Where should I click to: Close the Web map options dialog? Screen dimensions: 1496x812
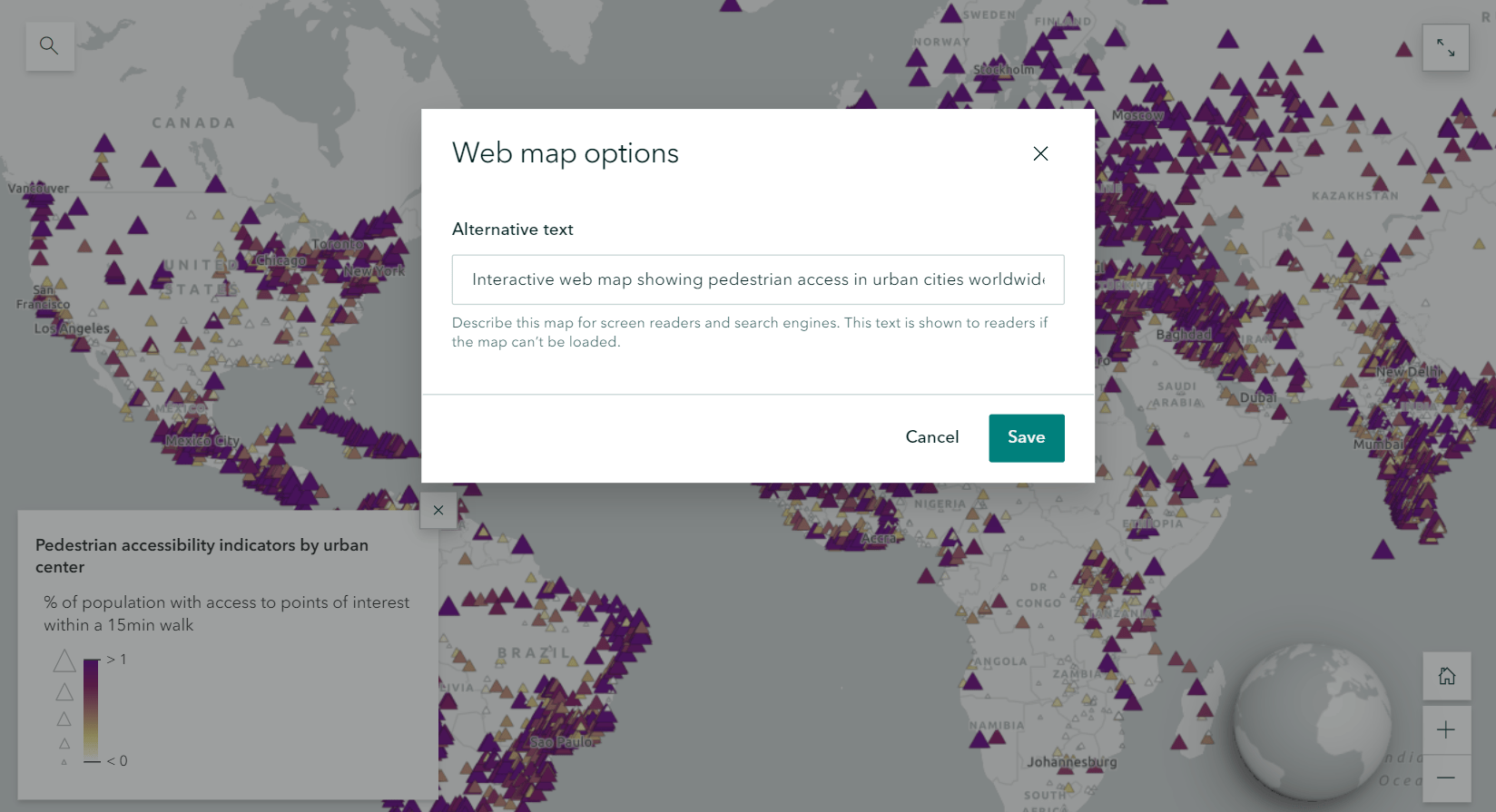point(1040,154)
